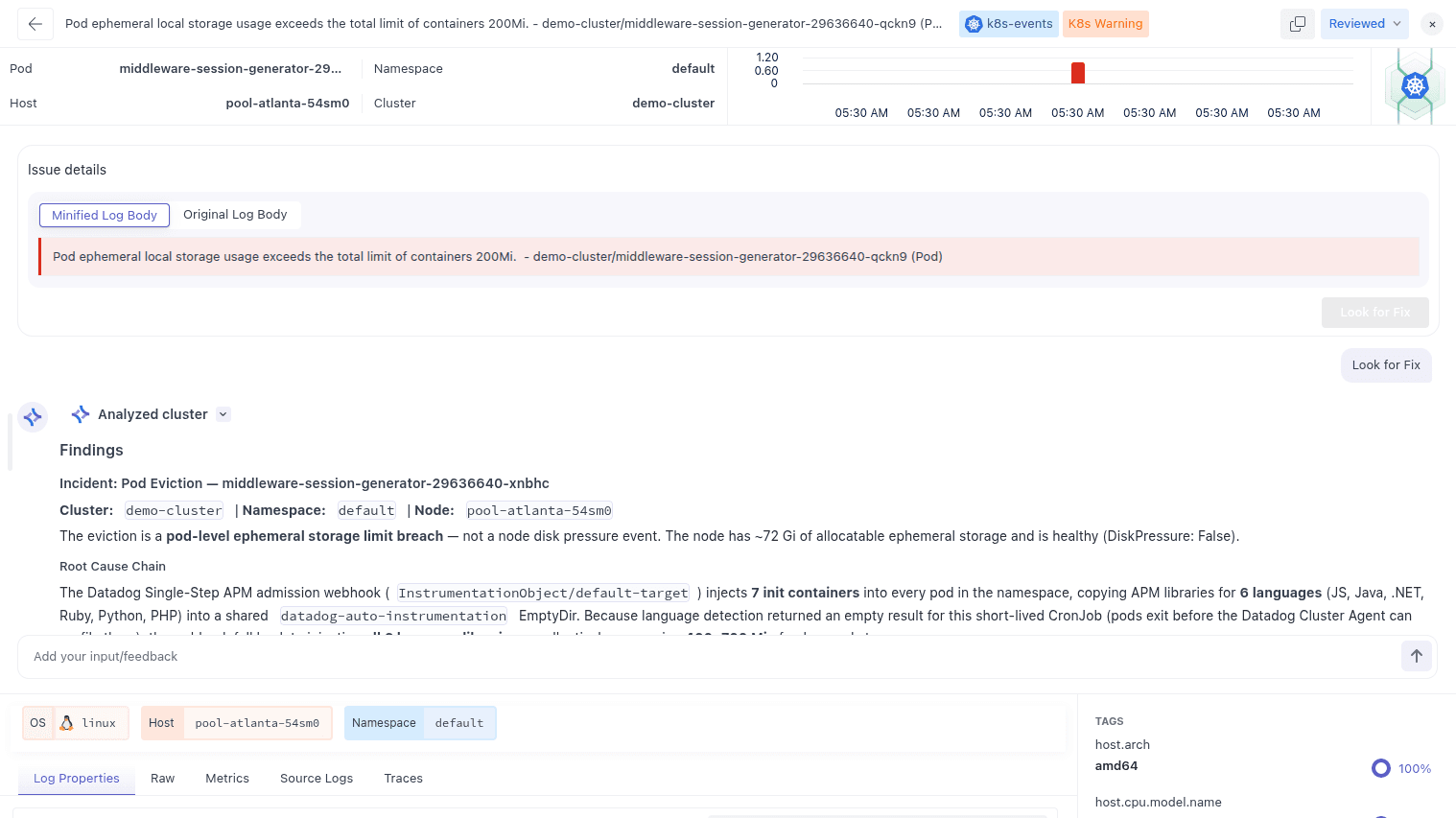Open the Source Logs tab
This screenshot has width=1456, height=818.
[317, 779]
